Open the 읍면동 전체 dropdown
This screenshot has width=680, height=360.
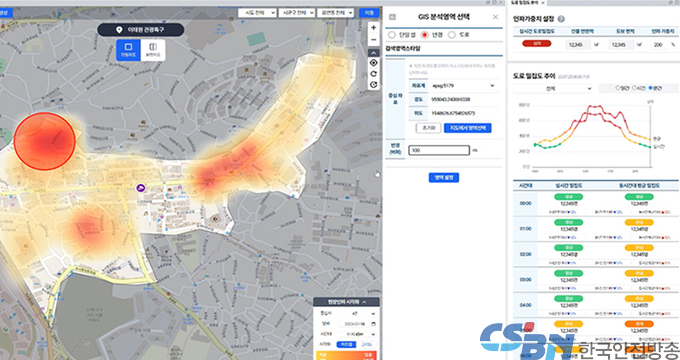(335, 13)
